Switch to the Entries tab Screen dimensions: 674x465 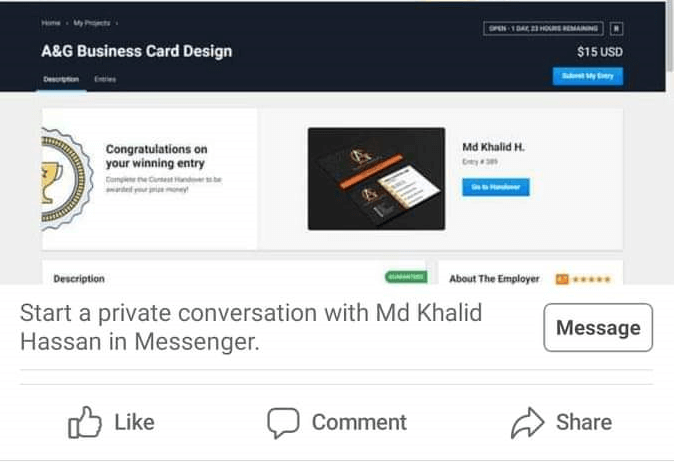click(x=105, y=79)
